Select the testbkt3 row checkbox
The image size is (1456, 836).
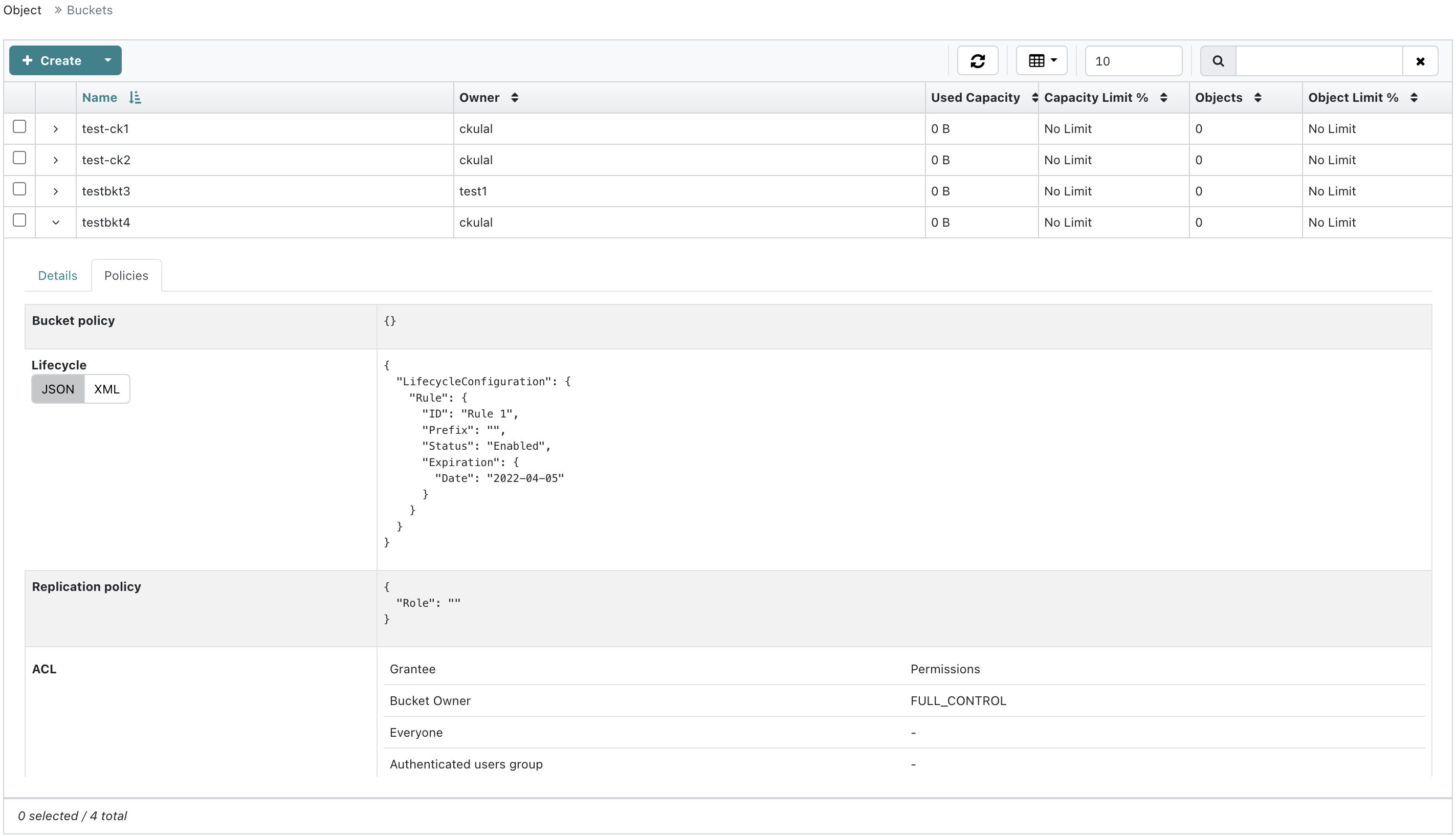pos(19,189)
